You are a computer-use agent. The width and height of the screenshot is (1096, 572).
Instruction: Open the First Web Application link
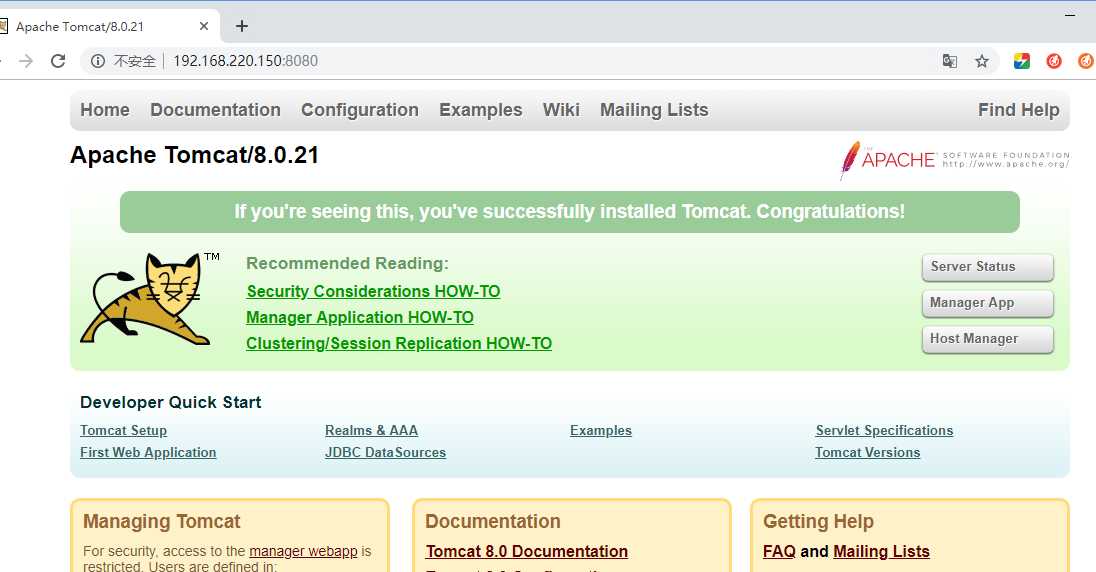coord(148,452)
